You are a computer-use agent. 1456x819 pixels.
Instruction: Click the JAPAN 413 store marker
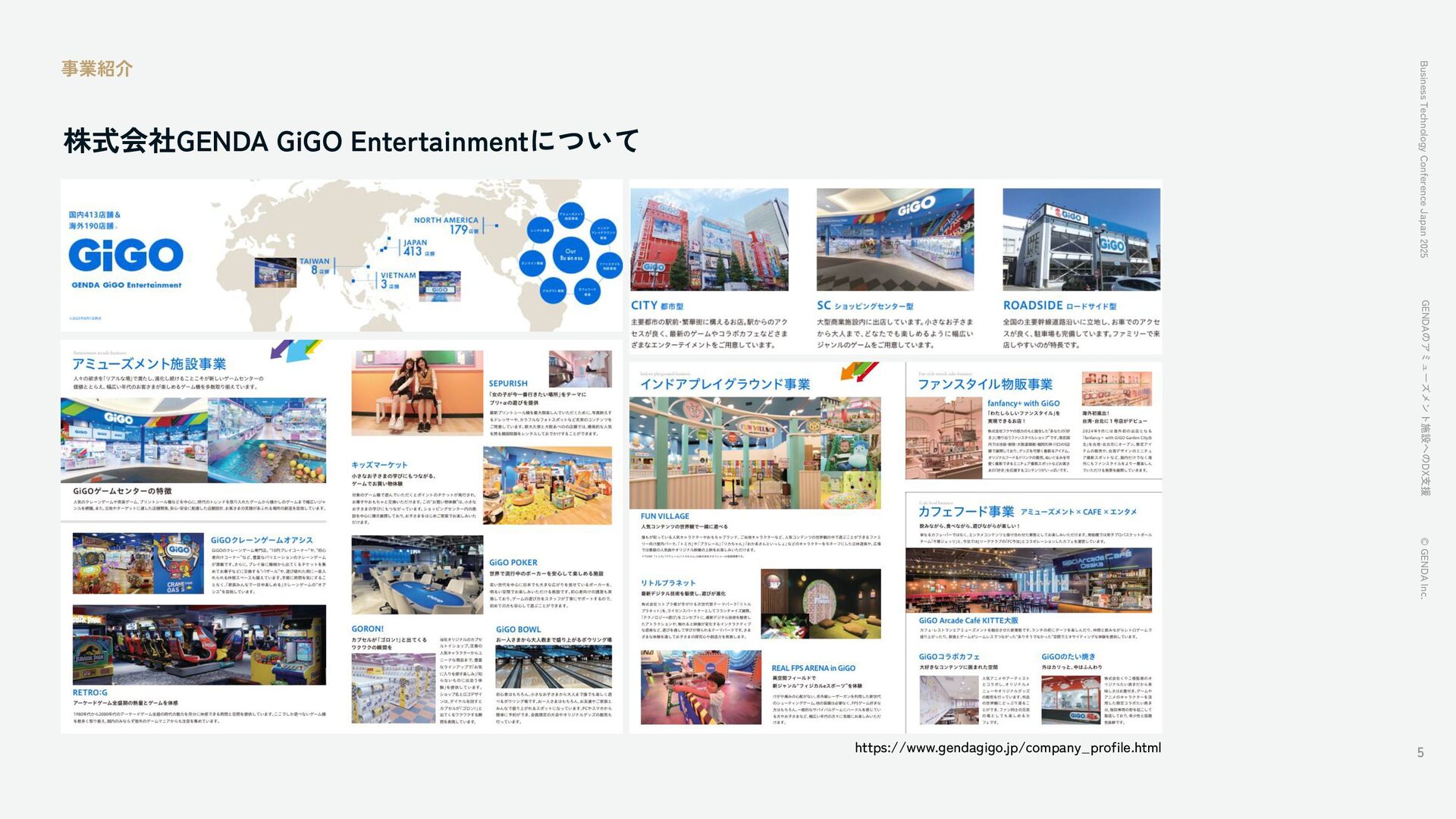[x=416, y=247]
